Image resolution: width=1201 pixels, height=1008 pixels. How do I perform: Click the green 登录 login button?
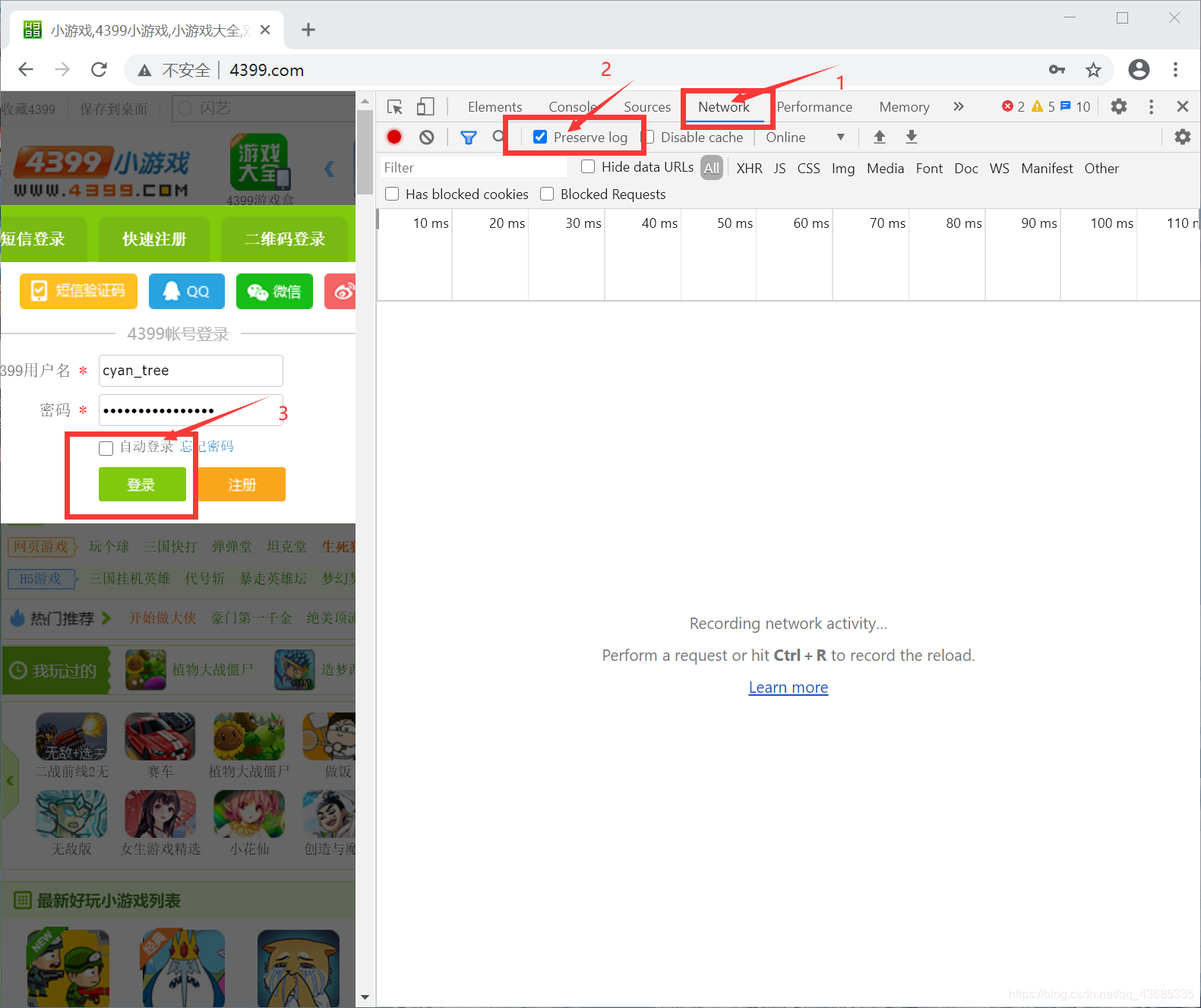(142, 484)
